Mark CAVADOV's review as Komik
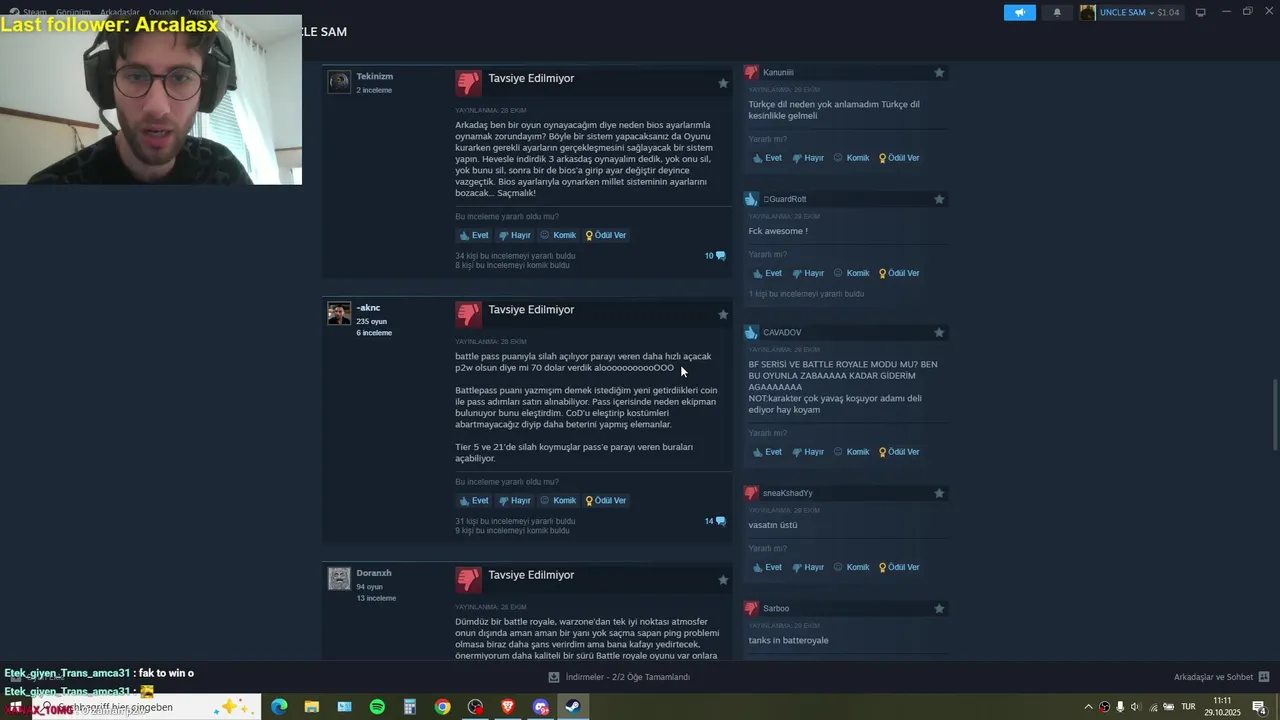 (852, 452)
